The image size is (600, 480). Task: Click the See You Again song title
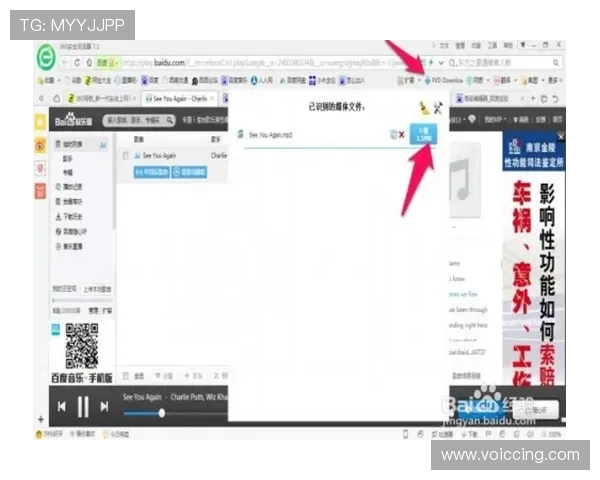(159, 156)
